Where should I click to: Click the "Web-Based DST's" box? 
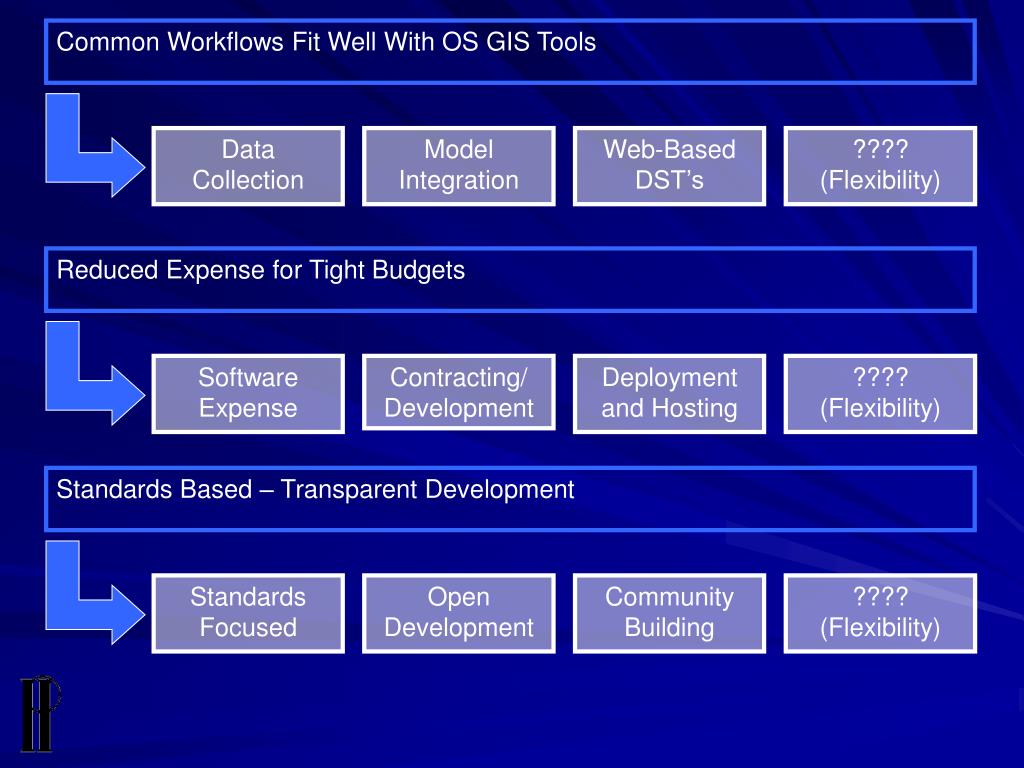669,166
